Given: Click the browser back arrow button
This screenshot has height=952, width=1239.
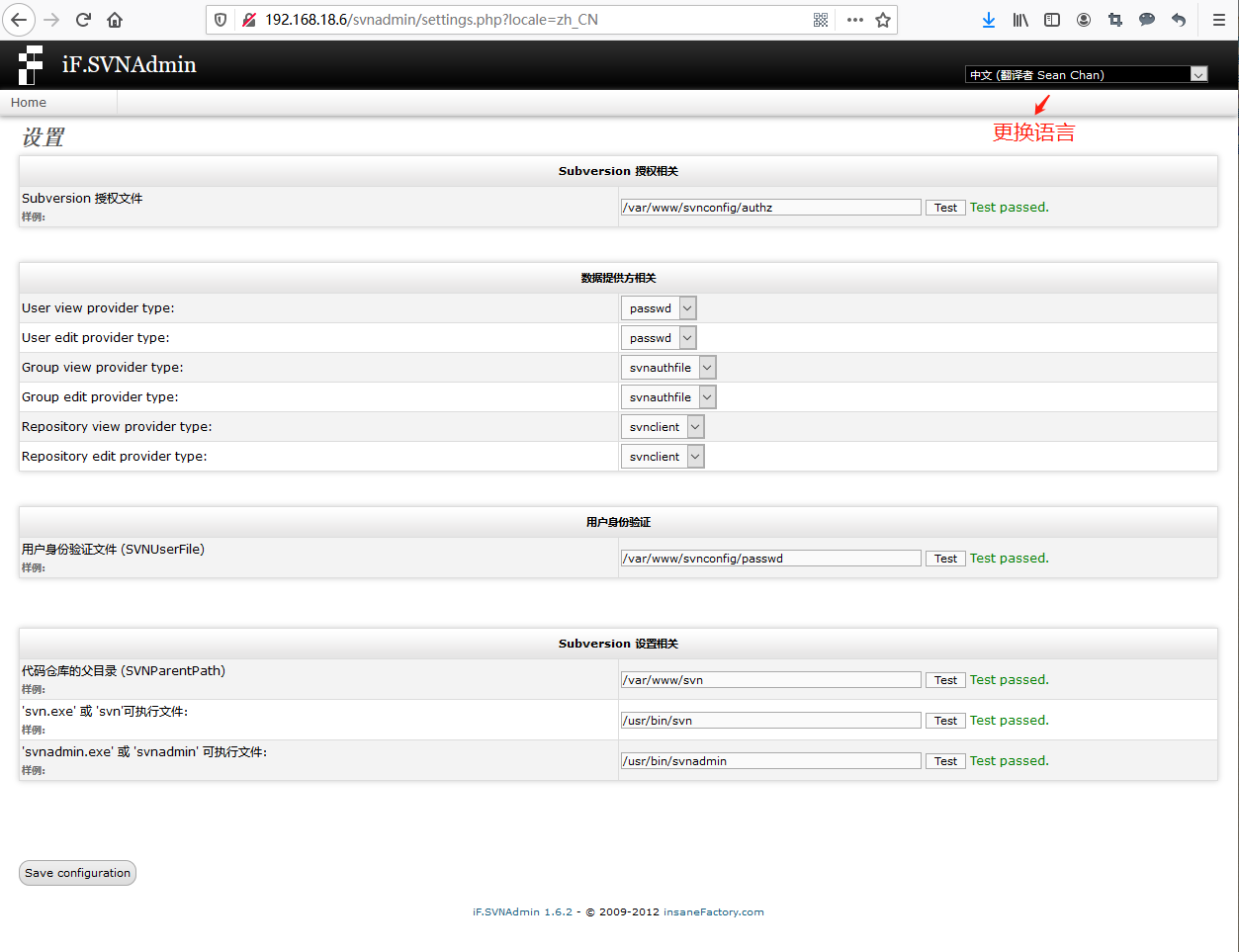Looking at the screenshot, I should (19, 20).
